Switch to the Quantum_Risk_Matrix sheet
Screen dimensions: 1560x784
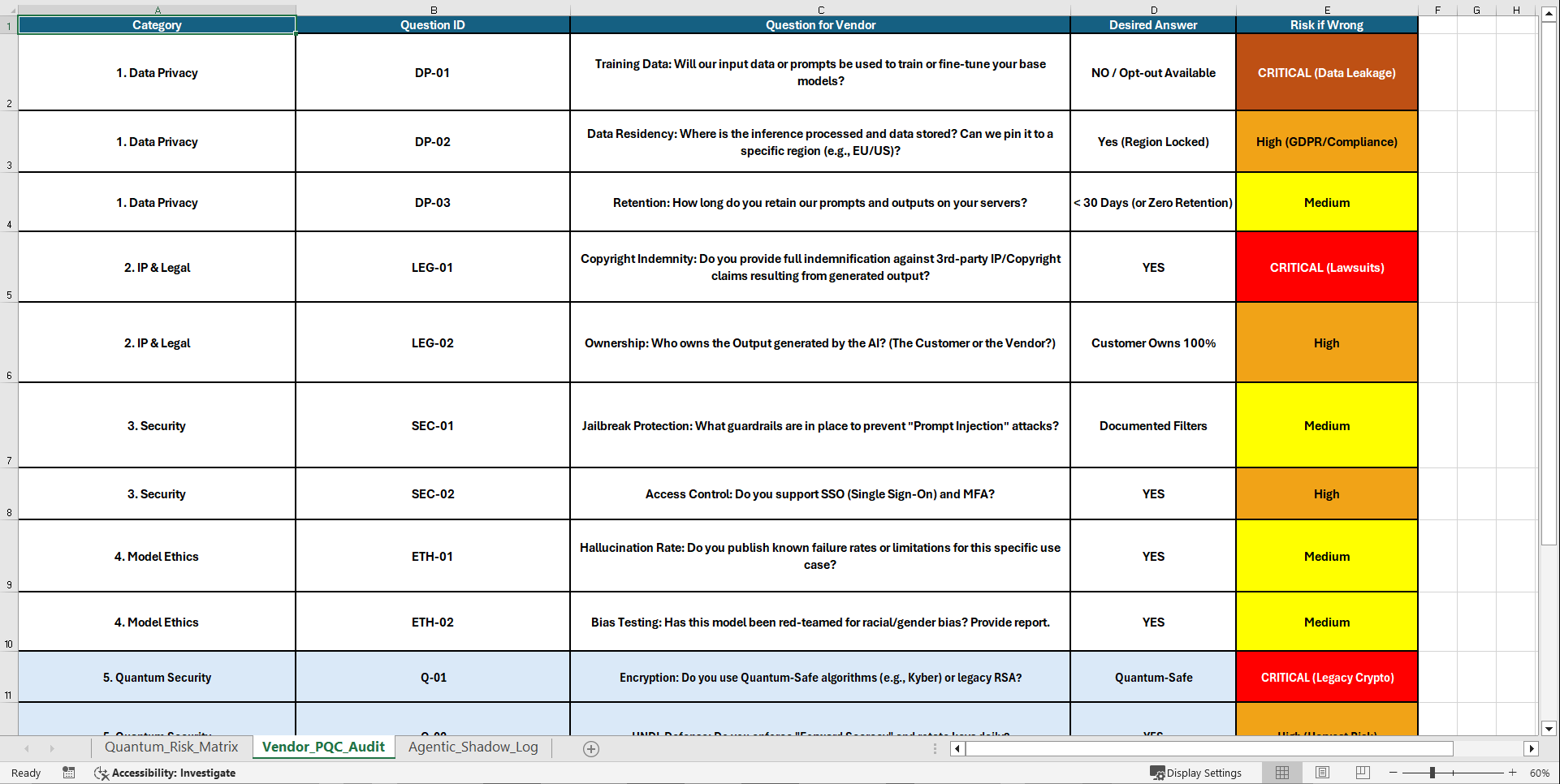pyautogui.click(x=171, y=747)
